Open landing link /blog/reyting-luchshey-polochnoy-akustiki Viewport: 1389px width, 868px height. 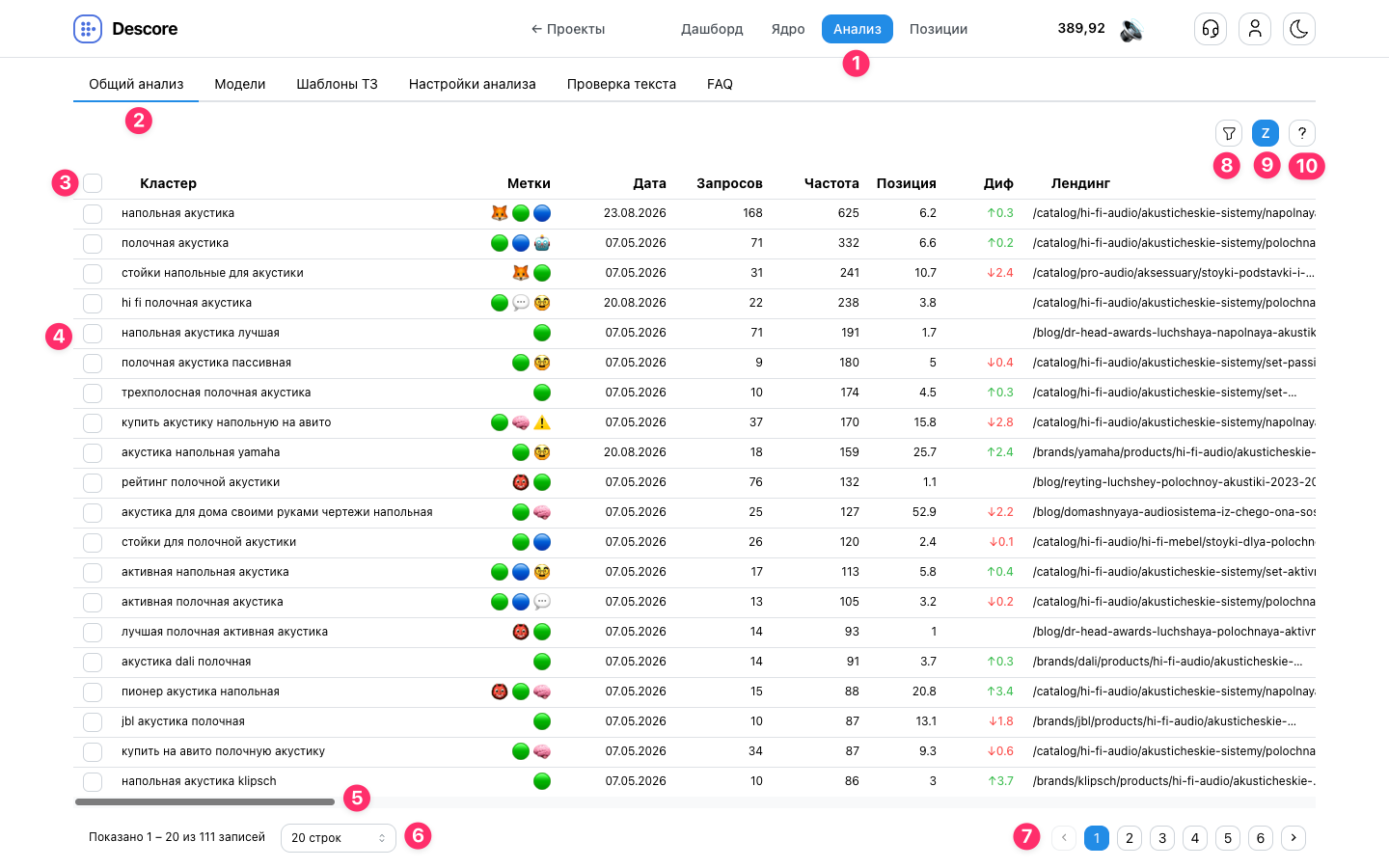[1174, 482]
